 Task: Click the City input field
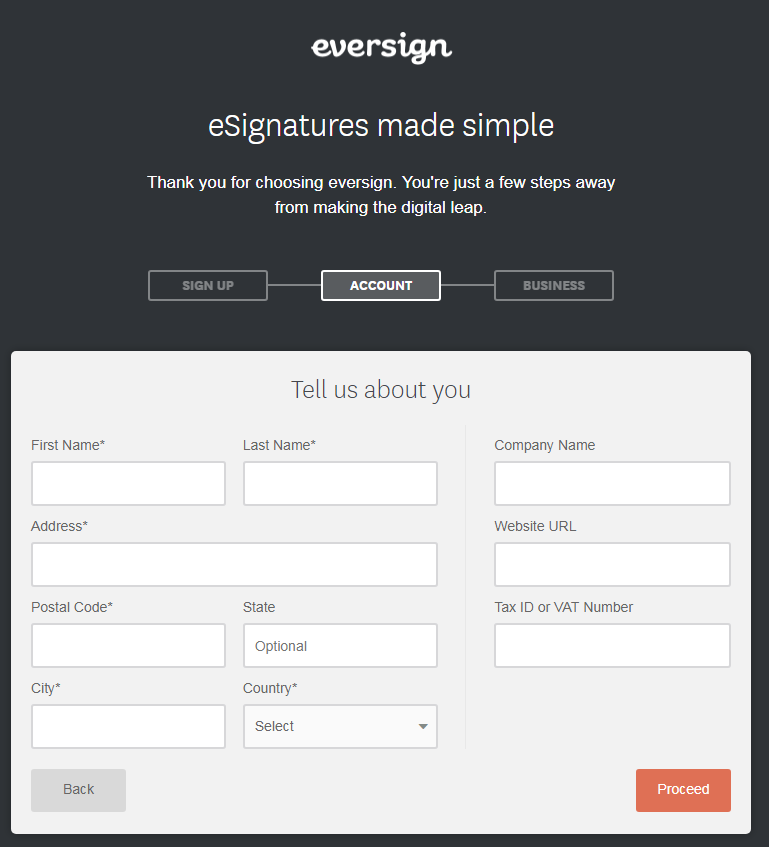128,726
